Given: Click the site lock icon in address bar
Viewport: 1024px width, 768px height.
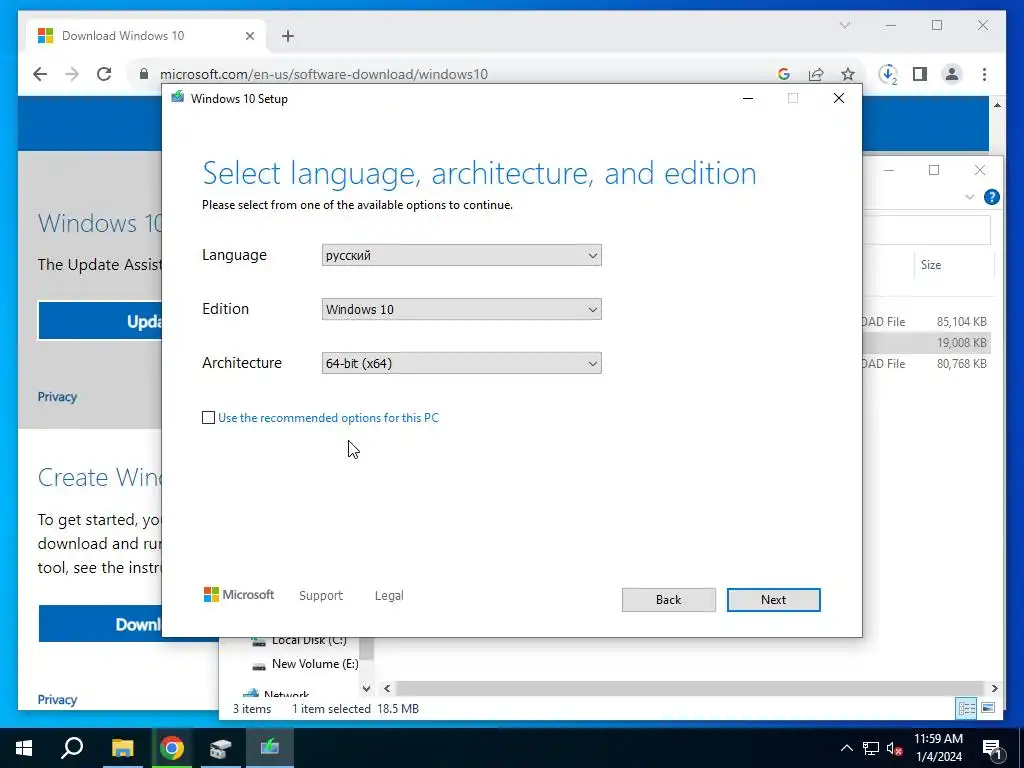Looking at the screenshot, I should click(144, 74).
